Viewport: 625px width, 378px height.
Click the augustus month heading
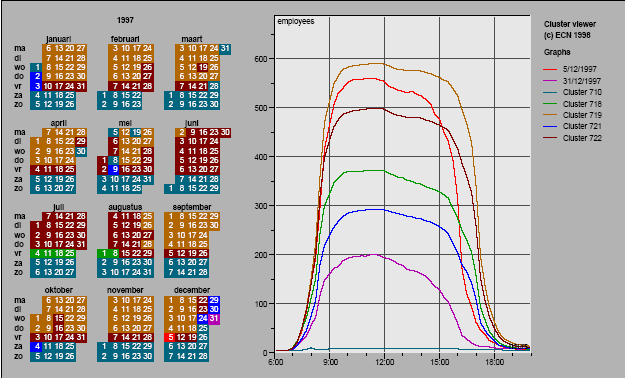125,207
